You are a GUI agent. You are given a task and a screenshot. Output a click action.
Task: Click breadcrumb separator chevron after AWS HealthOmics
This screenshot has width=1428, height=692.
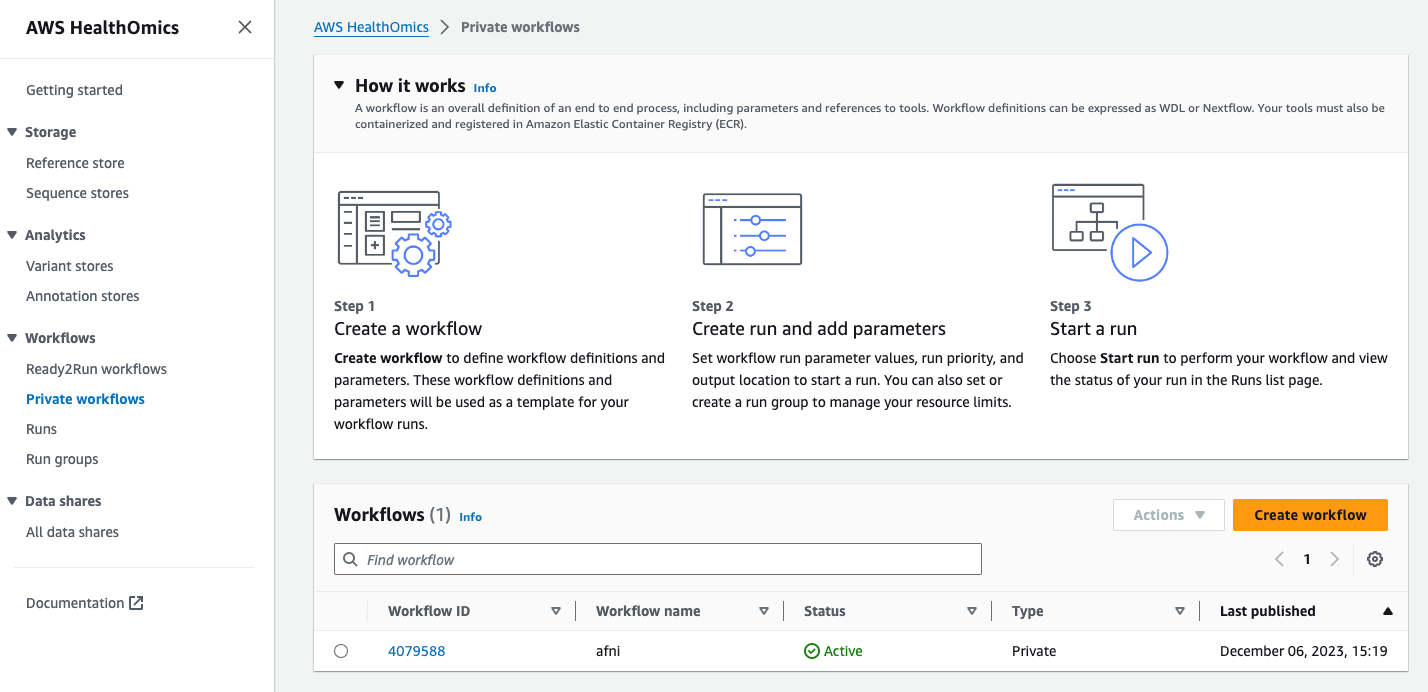(x=445, y=27)
